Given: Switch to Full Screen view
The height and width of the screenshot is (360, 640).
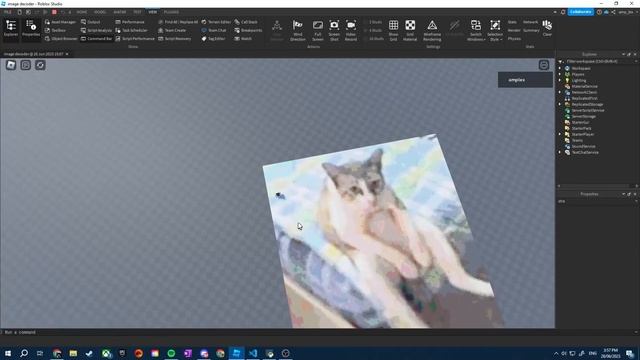Looking at the screenshot, I should click(318, 30).
